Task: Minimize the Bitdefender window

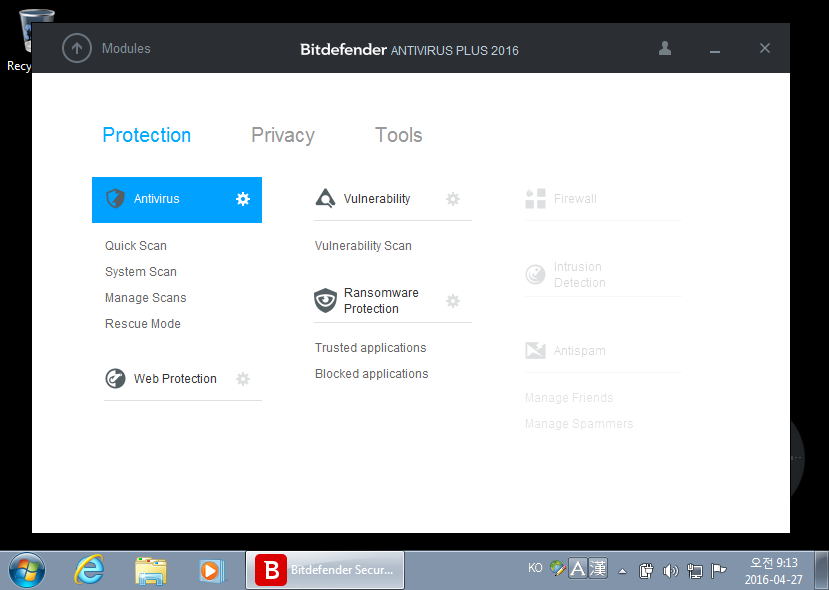Action: (715, 51)
